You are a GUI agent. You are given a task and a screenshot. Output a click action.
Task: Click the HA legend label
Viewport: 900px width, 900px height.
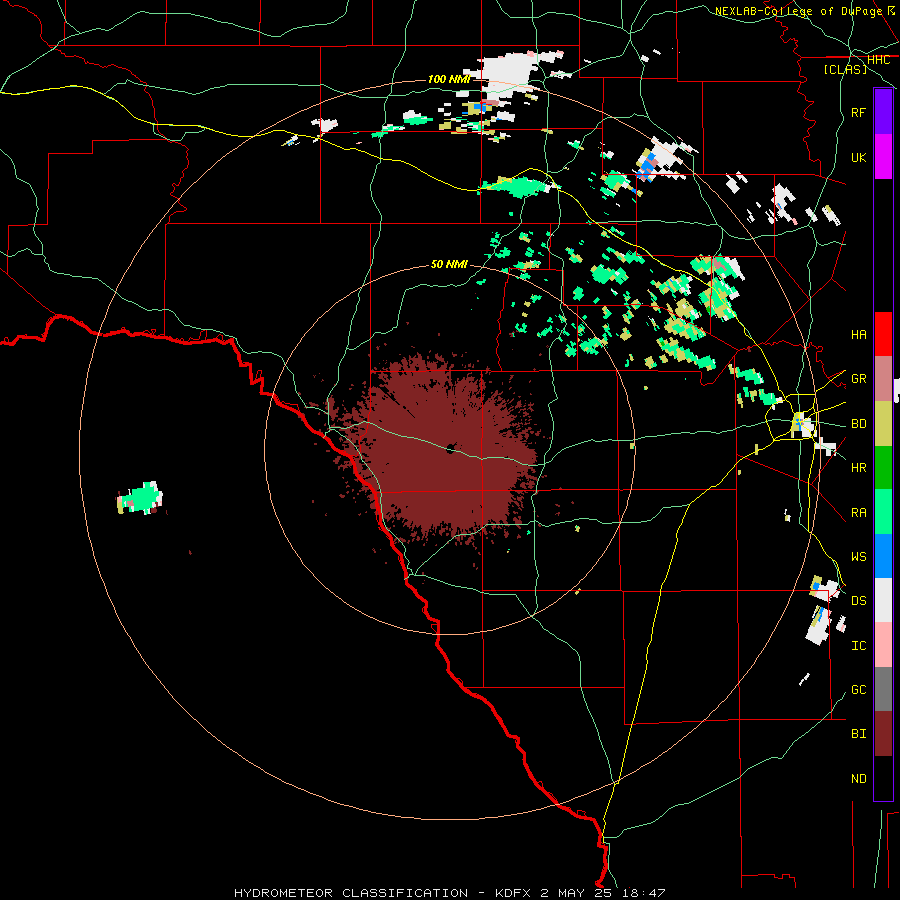tap(859, 334)
